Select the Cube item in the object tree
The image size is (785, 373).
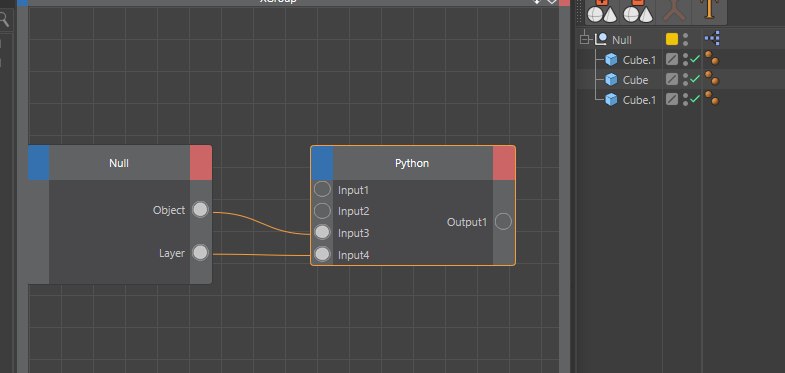(635, 80)
